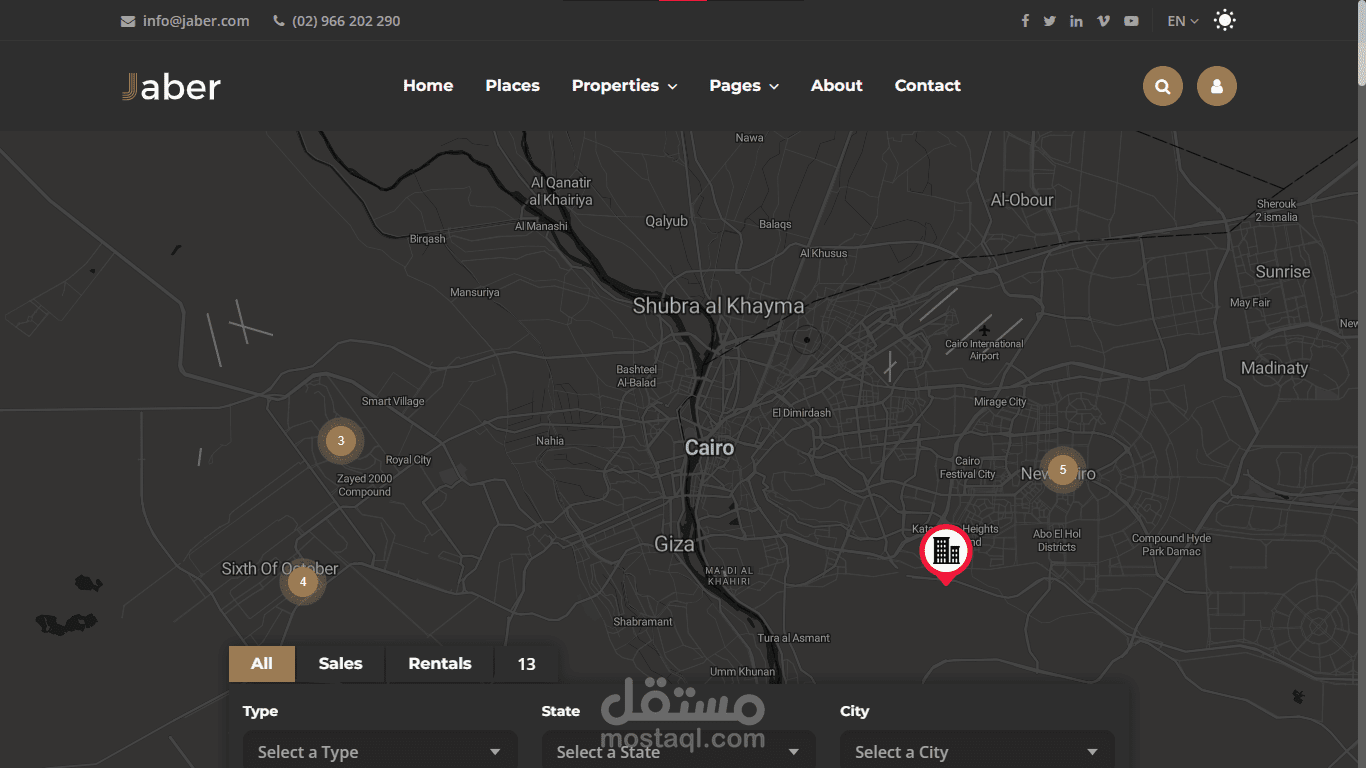Click the map cluster marker labeled 5
The image size is (1366, 768).
click(x=1063, y=470)
